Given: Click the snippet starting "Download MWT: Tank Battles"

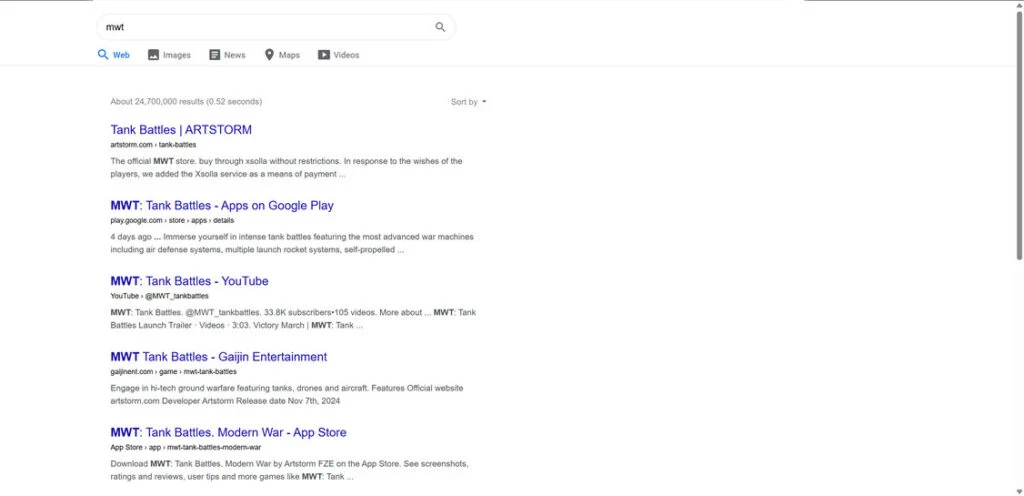Looking at the screenshot, I should pos(289,471).
